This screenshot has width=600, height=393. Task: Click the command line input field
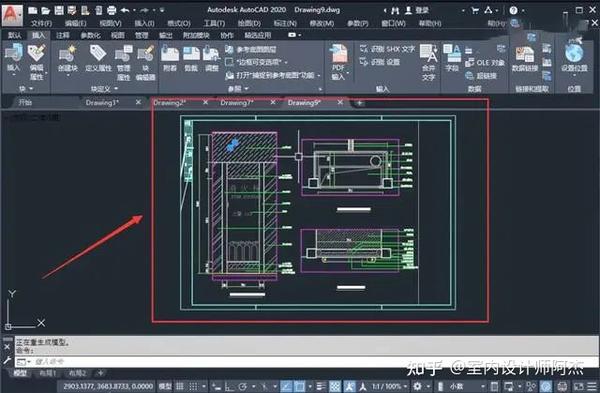click(x=306, y=362)
